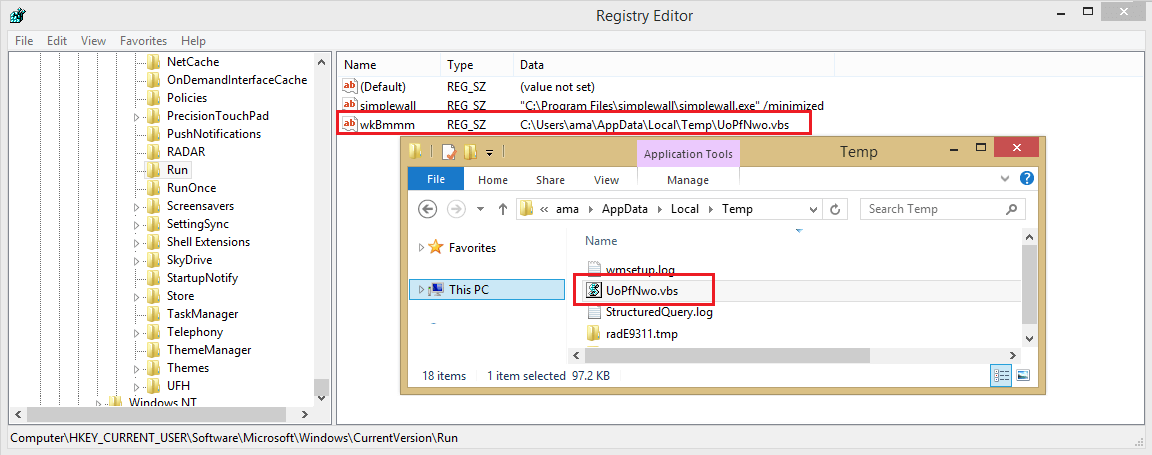Viewport: 1152px width, 455px height.
Task: Click the This PC computer icon
Action: click(x=436, y=290)
